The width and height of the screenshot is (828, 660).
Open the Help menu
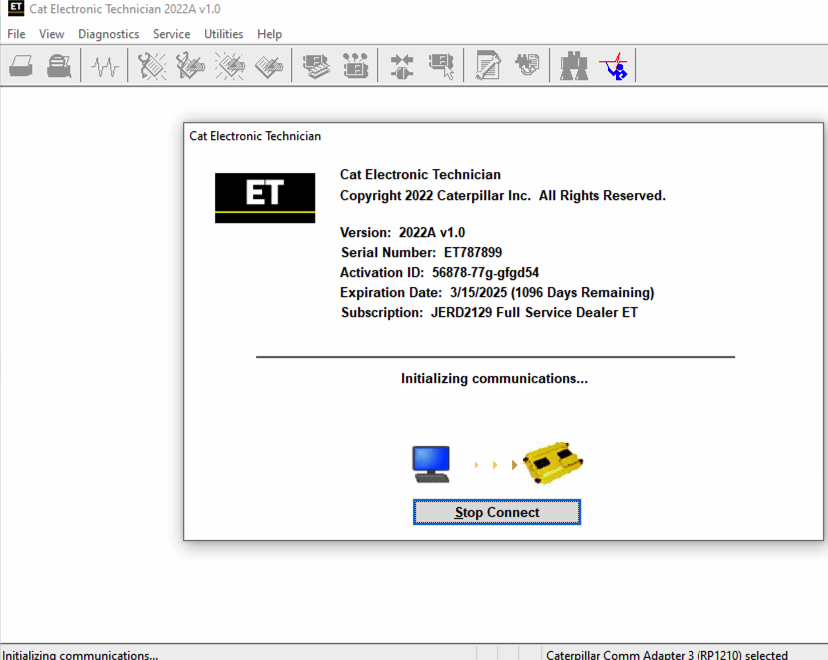click(x=269, y=33)
